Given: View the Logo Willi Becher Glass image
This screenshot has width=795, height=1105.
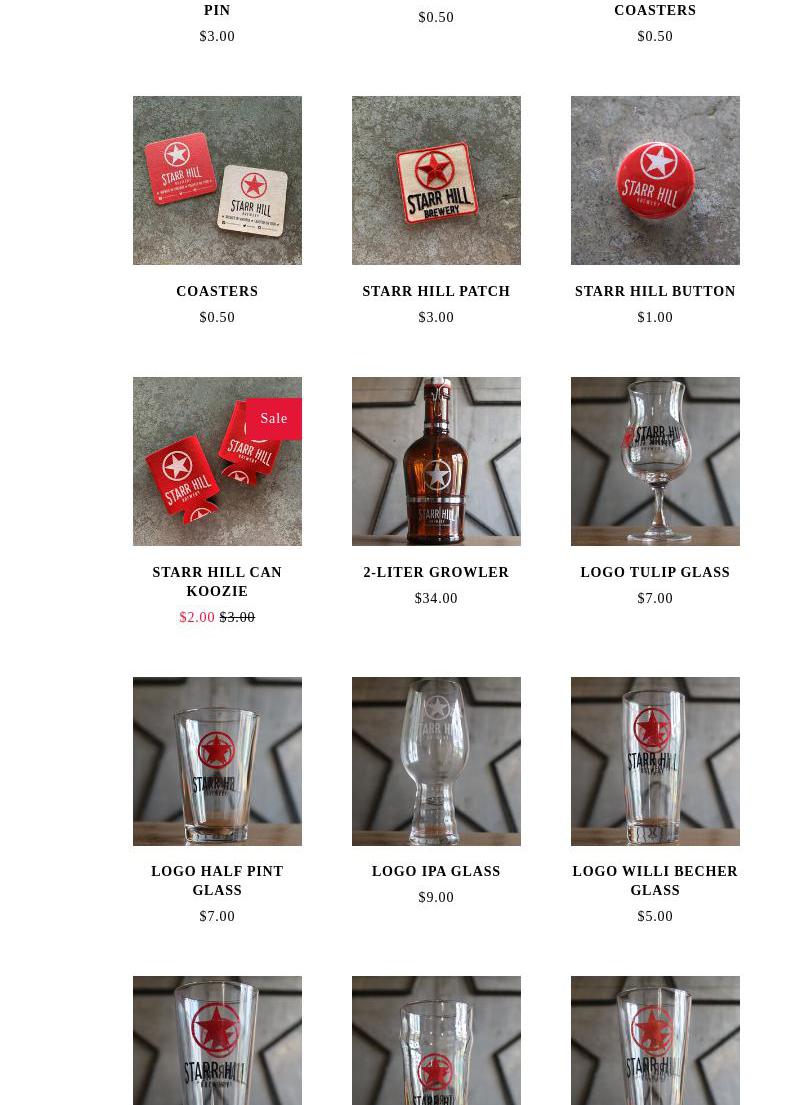Looking at the screenshot, I should coord(655,762).
